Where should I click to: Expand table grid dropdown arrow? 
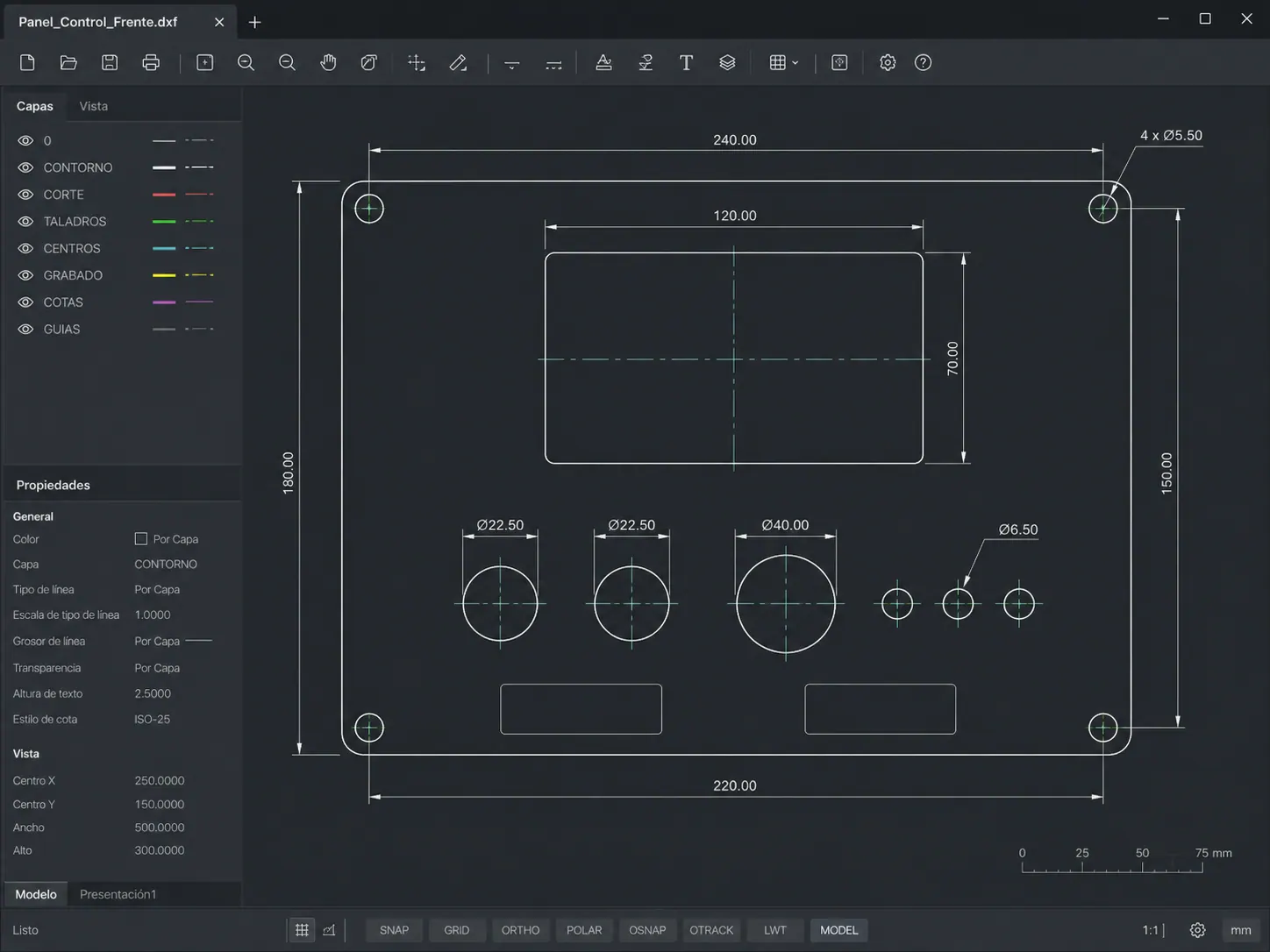[795, 62]
